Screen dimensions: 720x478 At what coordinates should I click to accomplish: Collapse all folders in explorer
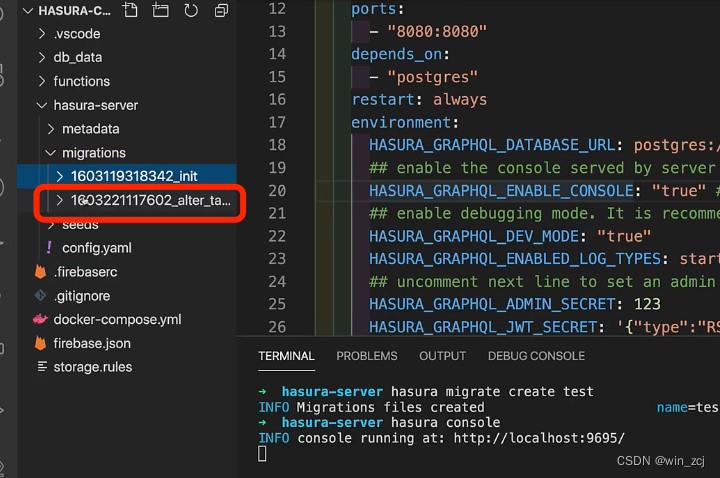(221, 10)
